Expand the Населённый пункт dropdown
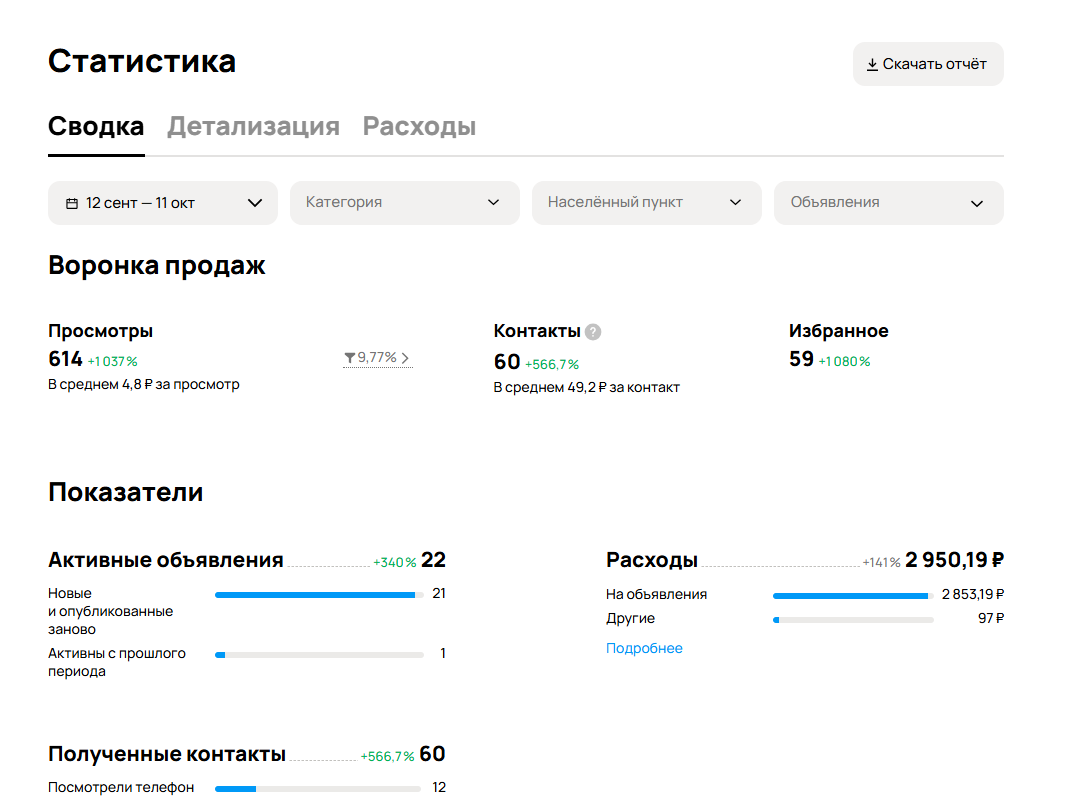 point(646,203)
